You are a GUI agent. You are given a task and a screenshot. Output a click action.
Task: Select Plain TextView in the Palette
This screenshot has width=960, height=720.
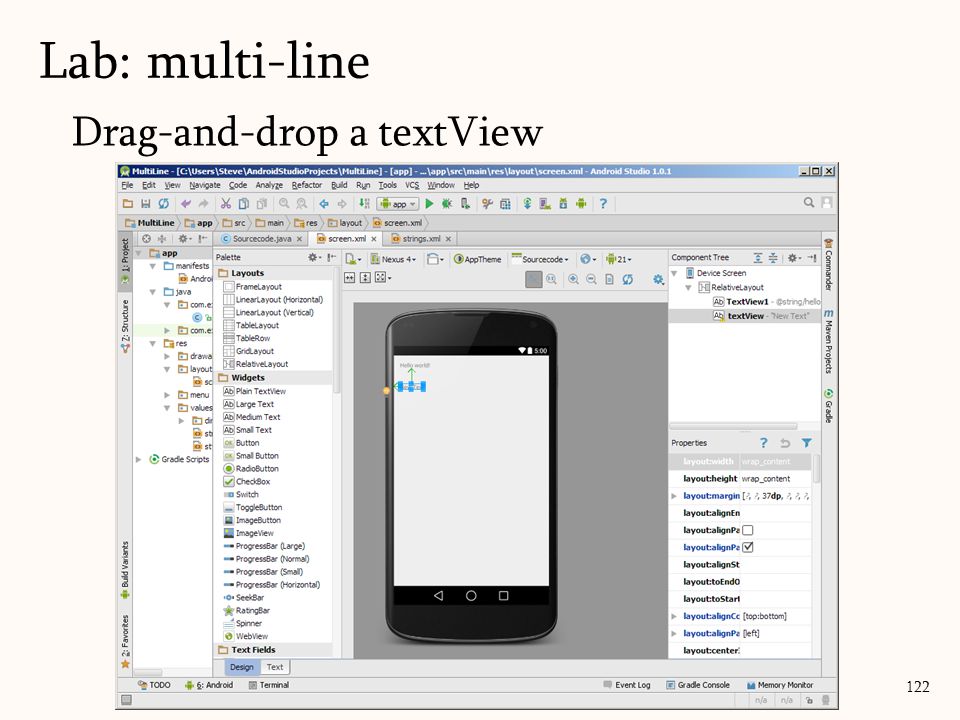[254, 391]
